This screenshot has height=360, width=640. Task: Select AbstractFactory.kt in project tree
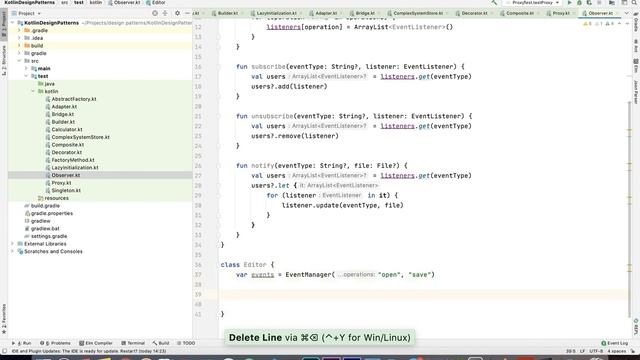(x=73, y=99)
